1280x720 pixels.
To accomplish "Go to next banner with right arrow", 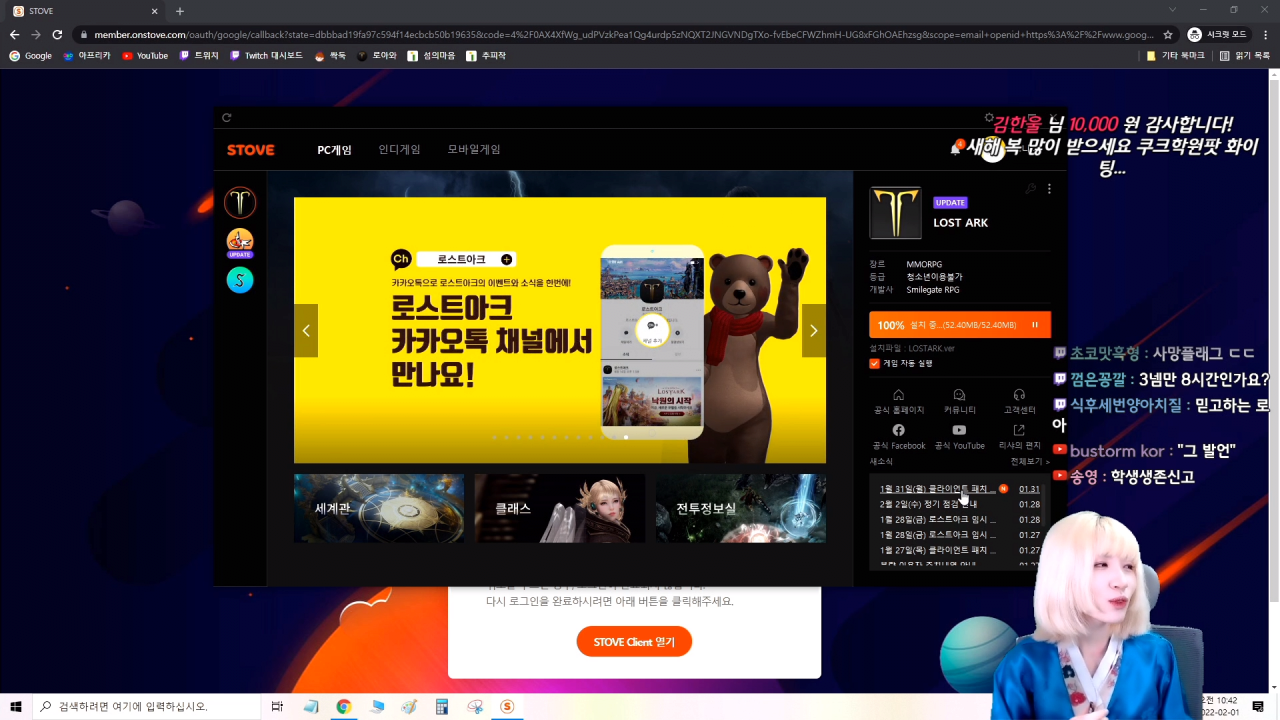I will click(x=814, y=331).
